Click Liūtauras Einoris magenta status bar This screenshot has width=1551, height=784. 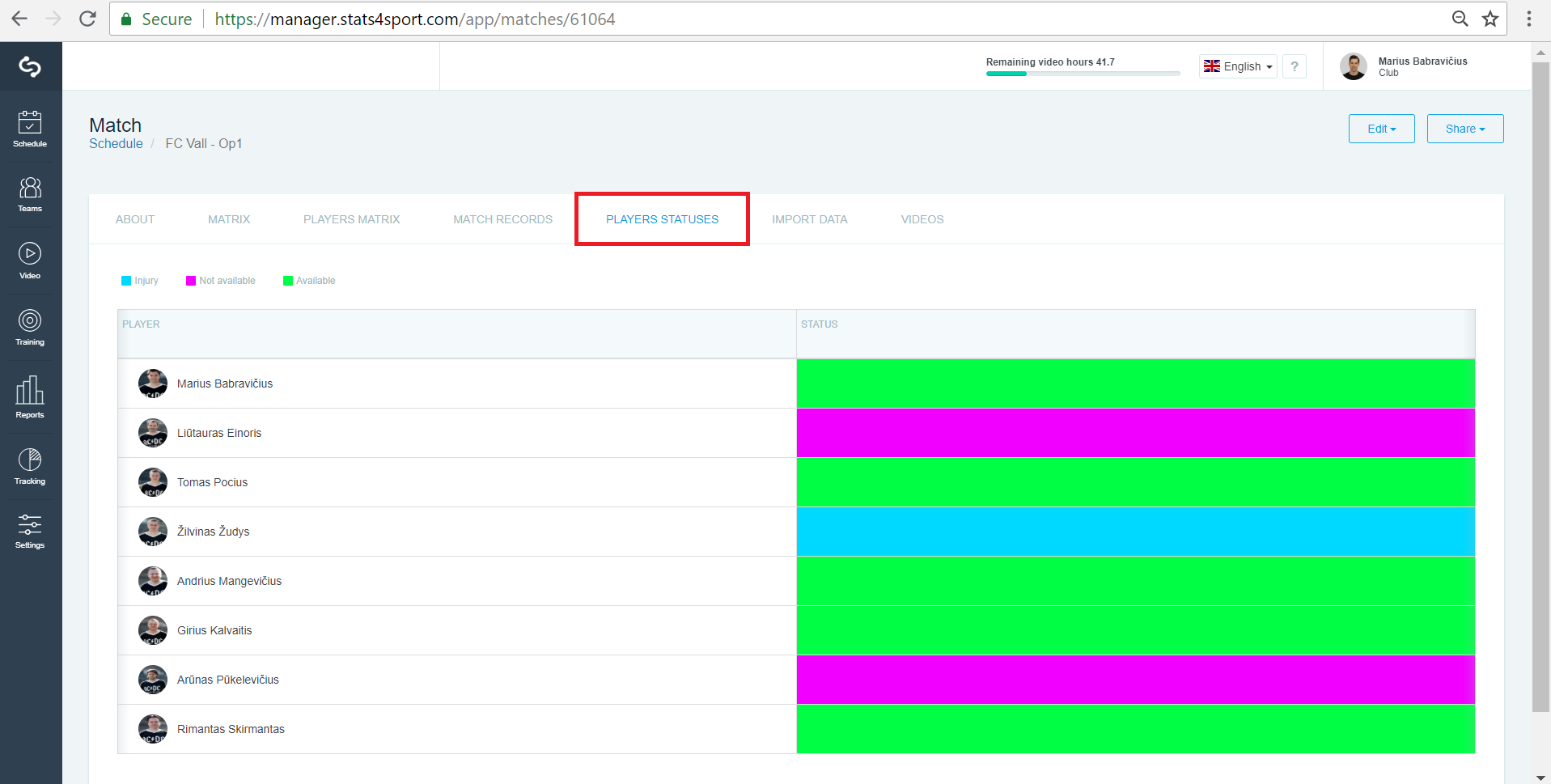pos(1136,433)
